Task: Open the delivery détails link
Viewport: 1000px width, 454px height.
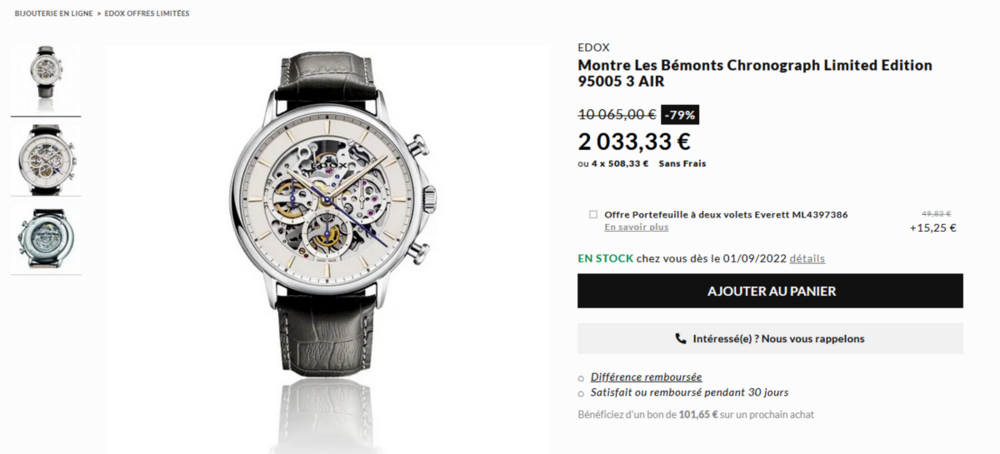Action: 807,258
